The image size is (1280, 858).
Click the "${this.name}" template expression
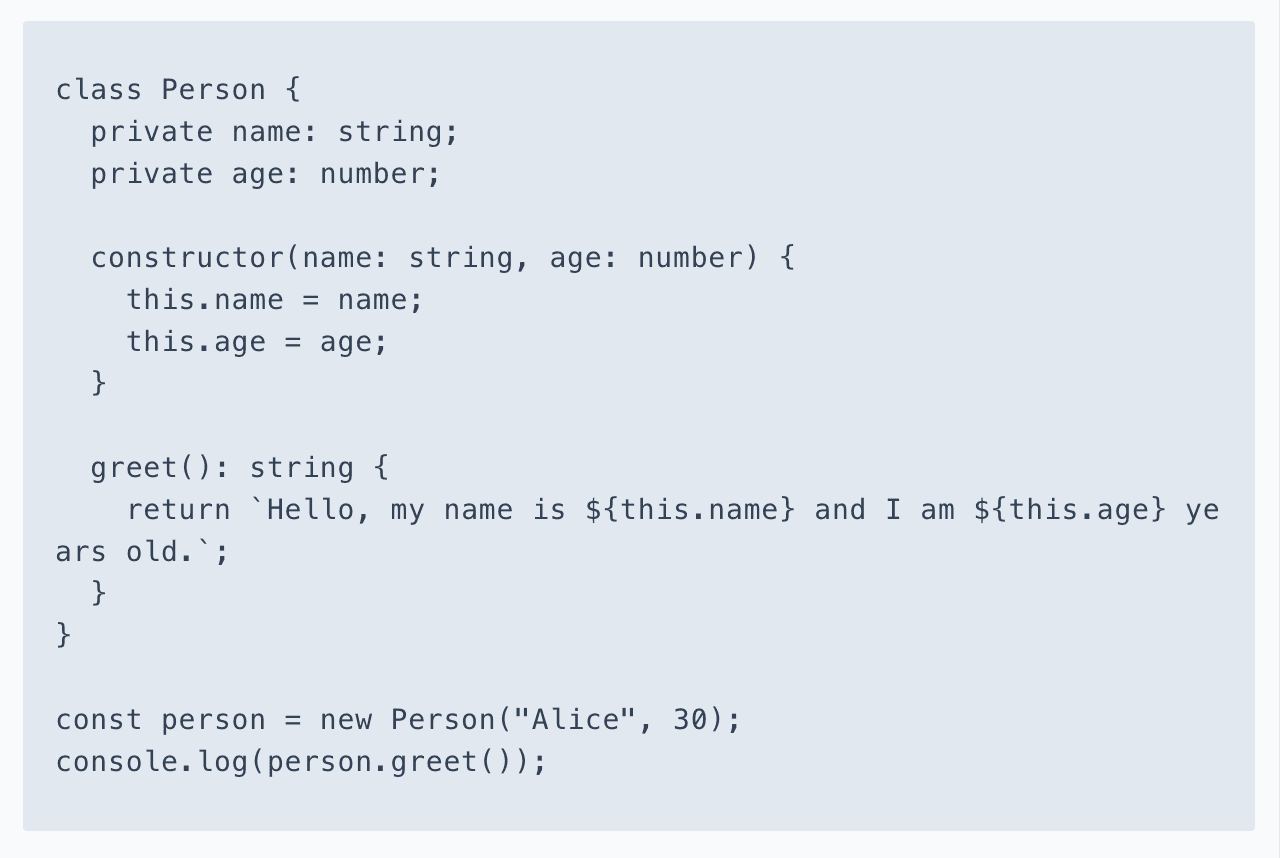[690, 510]
